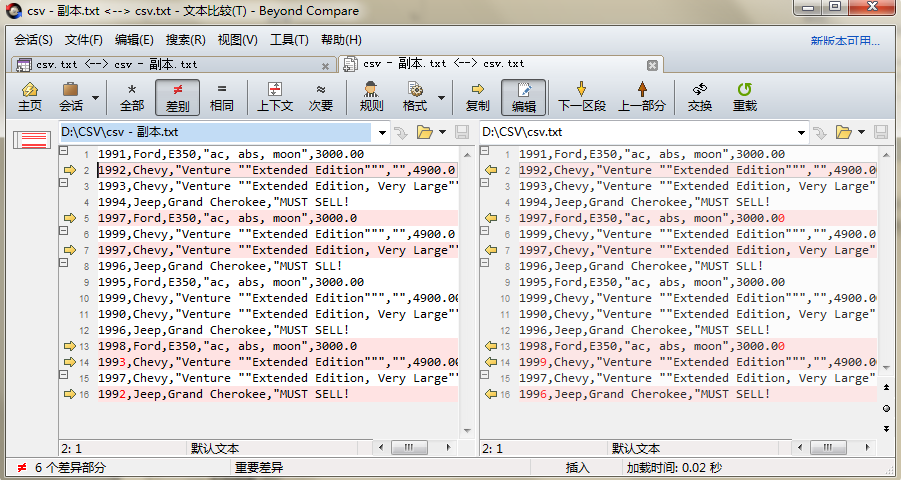Viewport: 901px width, 480px height.
Task: Click the 相同 same-lines button
Action: click(x=222, y=96)
